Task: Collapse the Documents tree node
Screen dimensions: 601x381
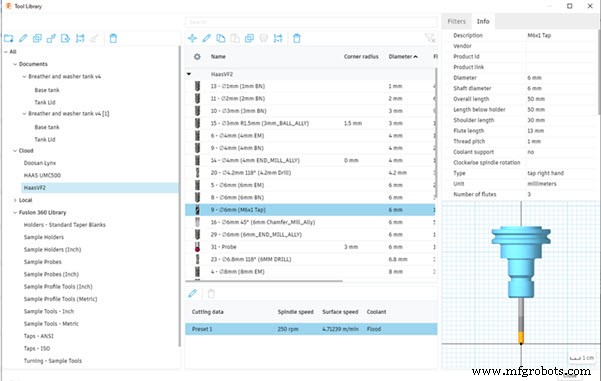Action: tap(15, 64)
